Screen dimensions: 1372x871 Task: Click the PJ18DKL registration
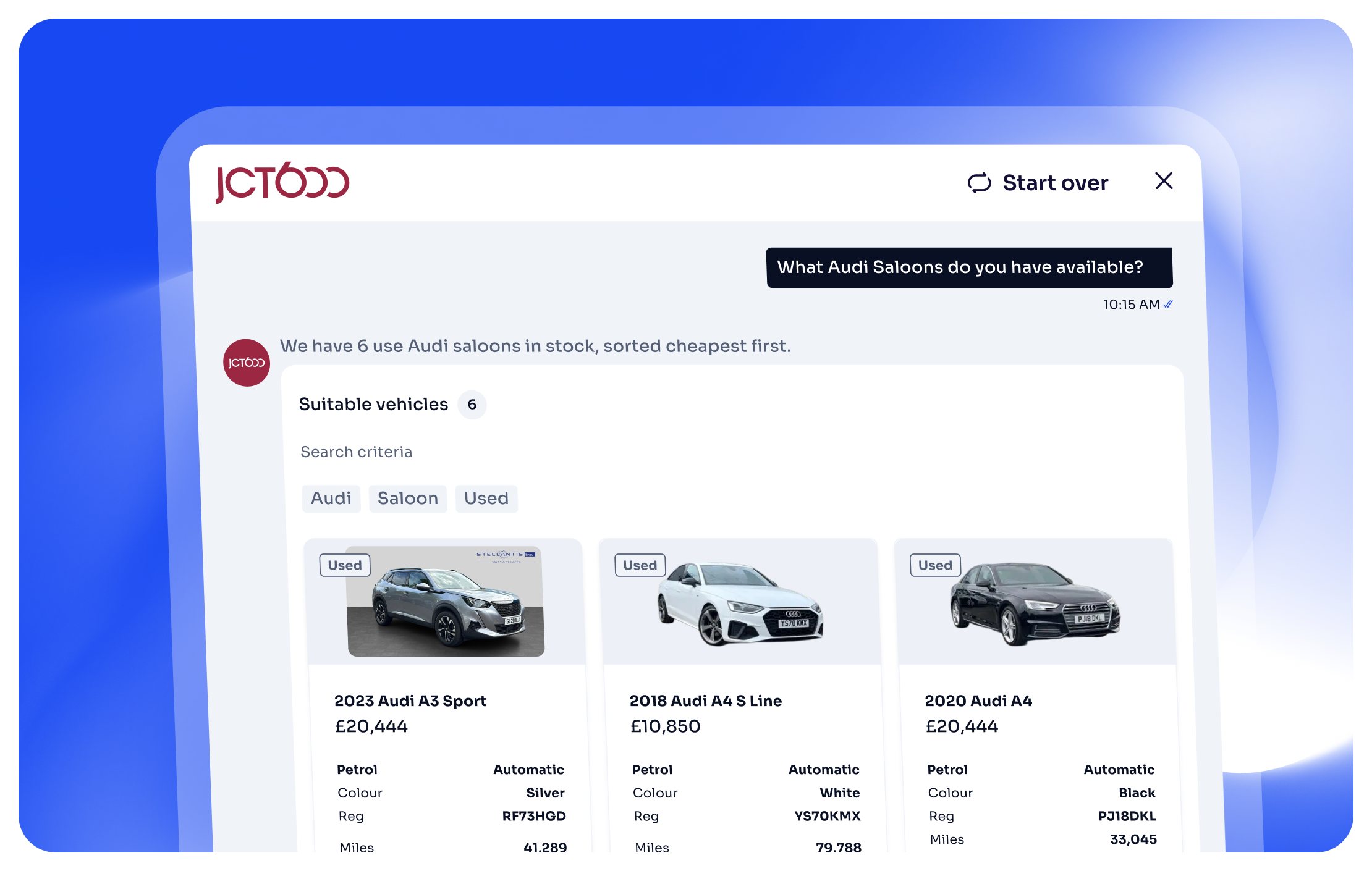click(x=1127, y=817)
